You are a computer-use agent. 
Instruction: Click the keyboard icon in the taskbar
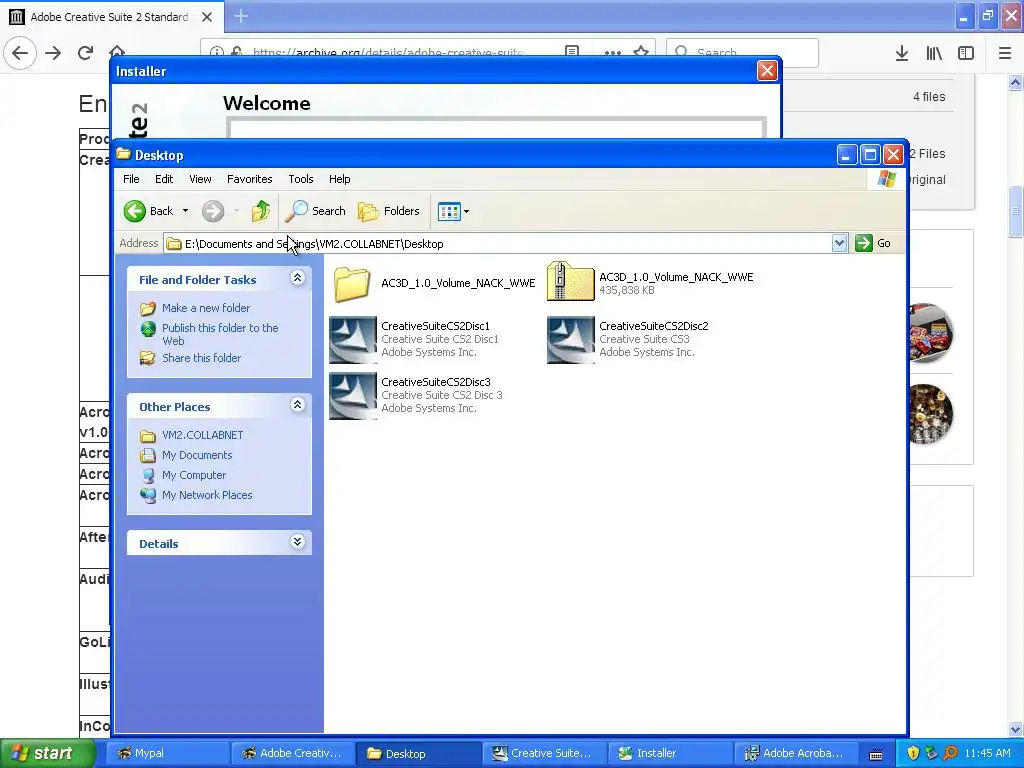[876, 754]
